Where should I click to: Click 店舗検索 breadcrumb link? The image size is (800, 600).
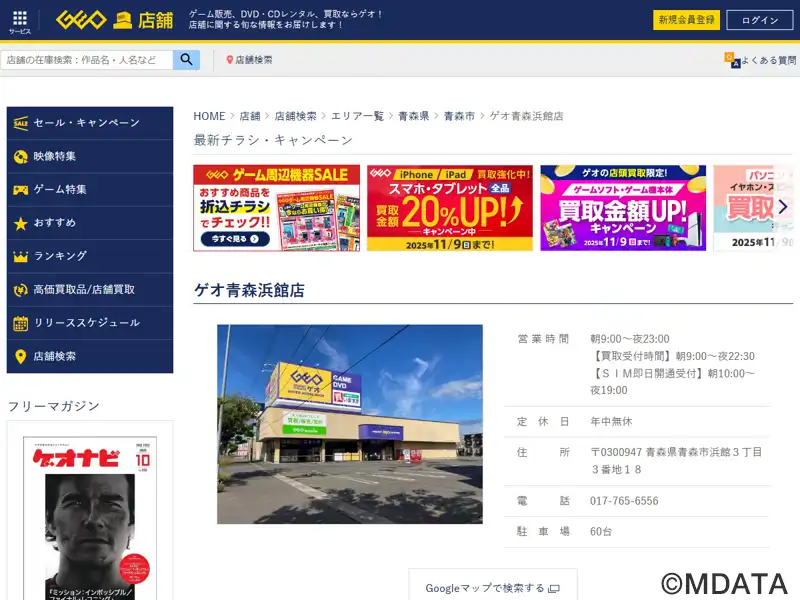click(x=295, y=116)
